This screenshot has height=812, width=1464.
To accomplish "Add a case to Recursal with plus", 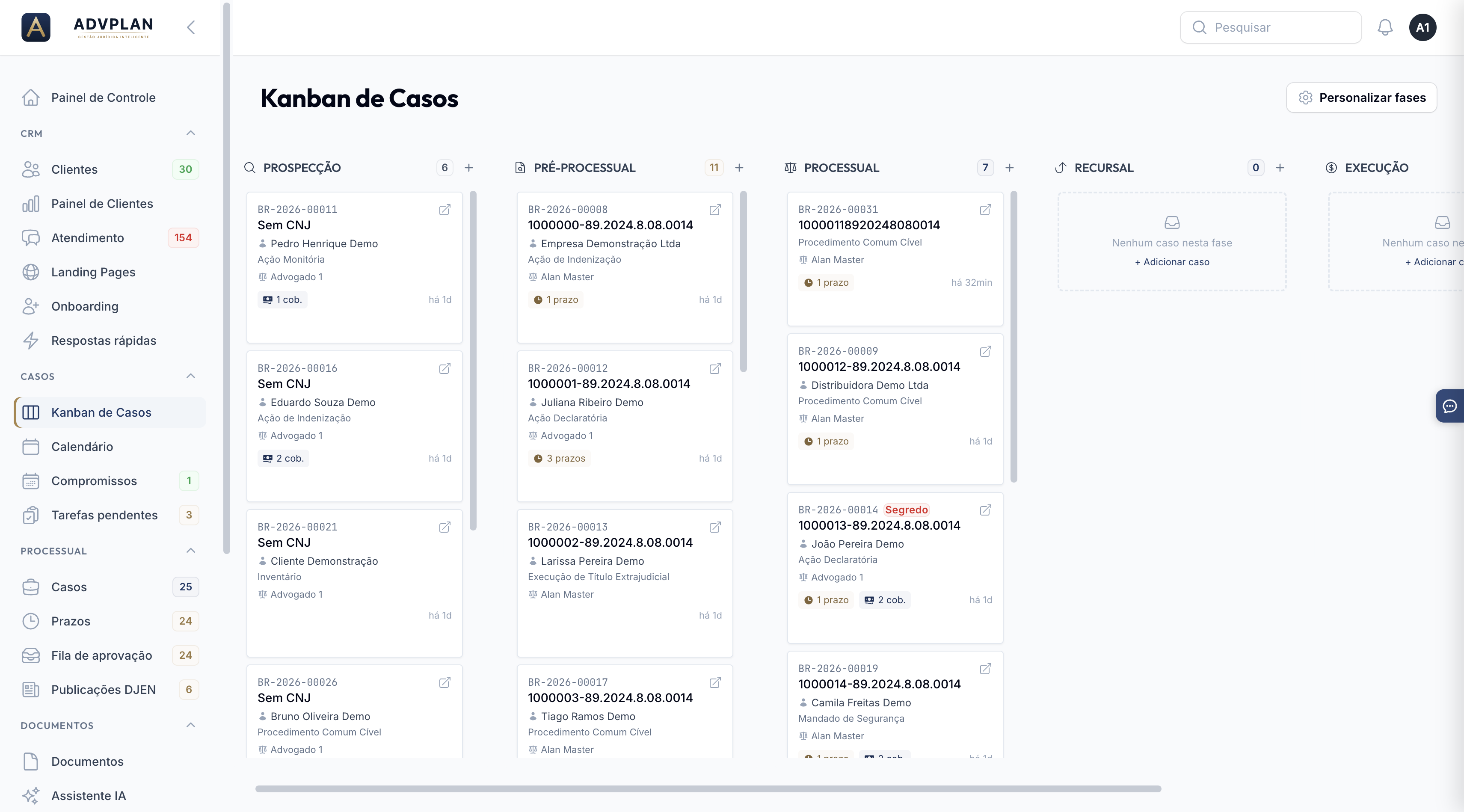I will click(x=1280, y=168).
